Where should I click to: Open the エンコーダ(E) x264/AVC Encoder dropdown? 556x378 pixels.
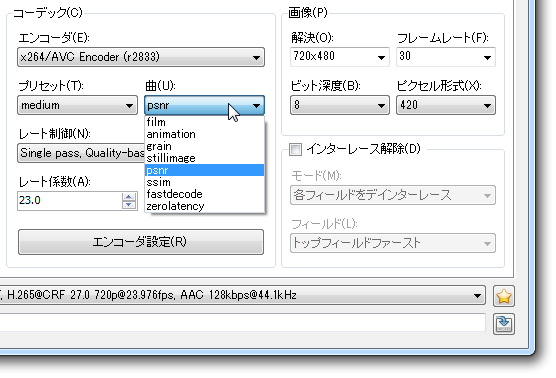(141, 57)
